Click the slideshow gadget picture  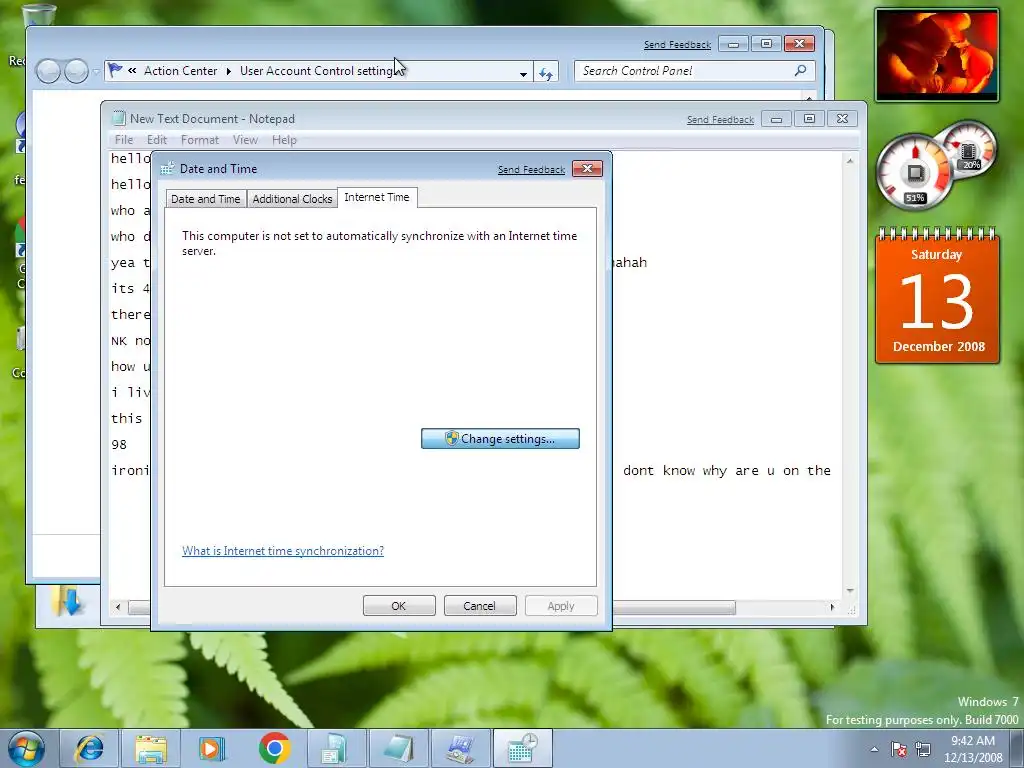click(937, 55)
